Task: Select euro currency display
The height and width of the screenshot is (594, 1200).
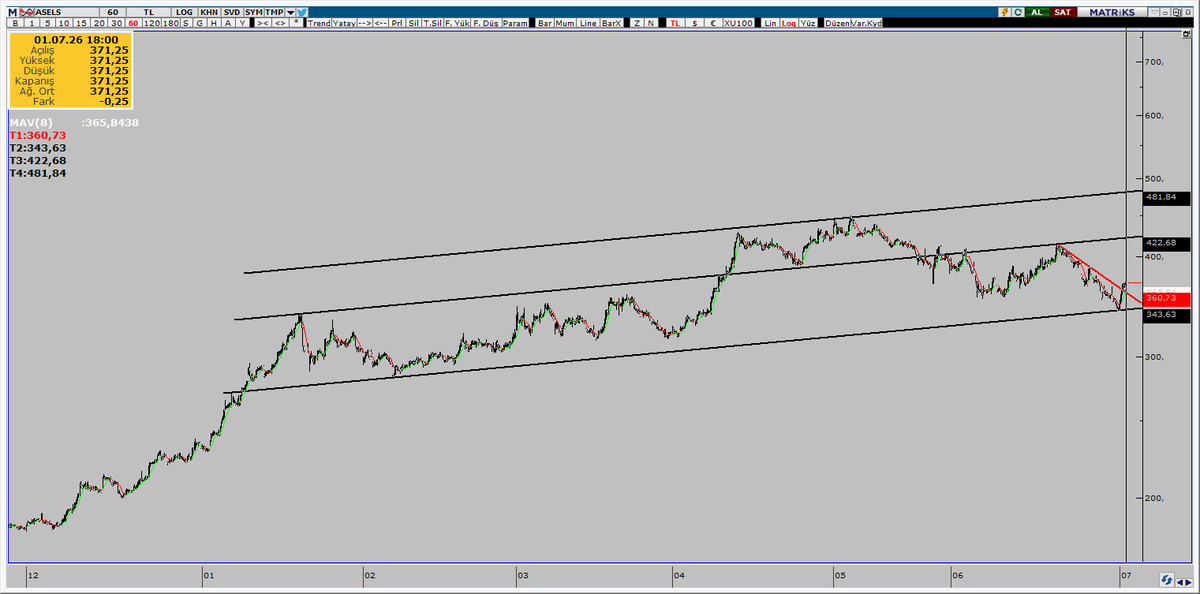Action: (713, 23)
